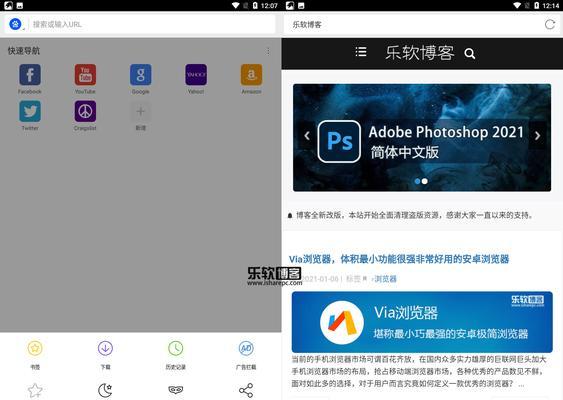The image size is (563, 400).
Task: Open the blog's hamburger list menu
Action: coord(361,52)
